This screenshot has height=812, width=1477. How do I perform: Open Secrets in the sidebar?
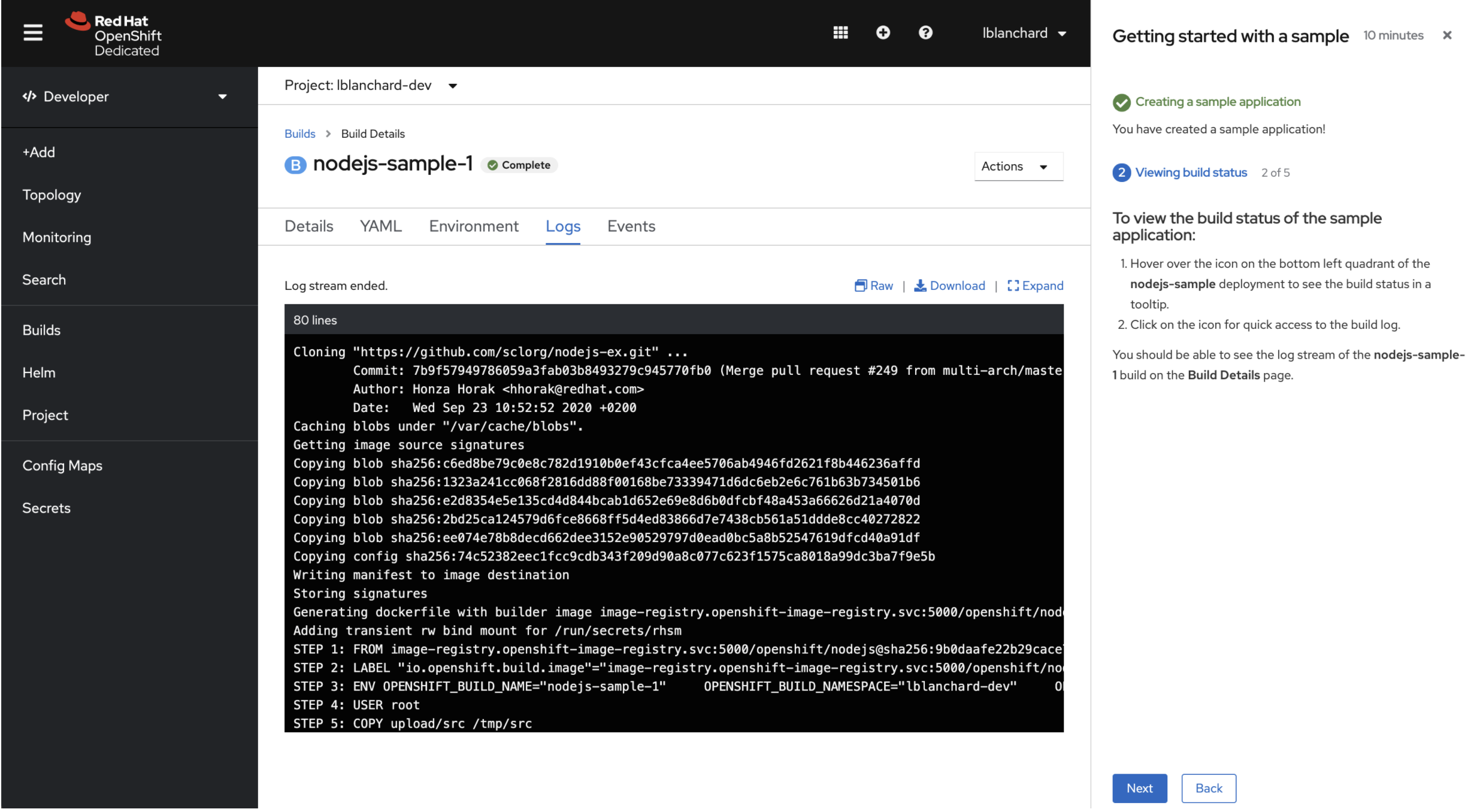pos(46,508)
